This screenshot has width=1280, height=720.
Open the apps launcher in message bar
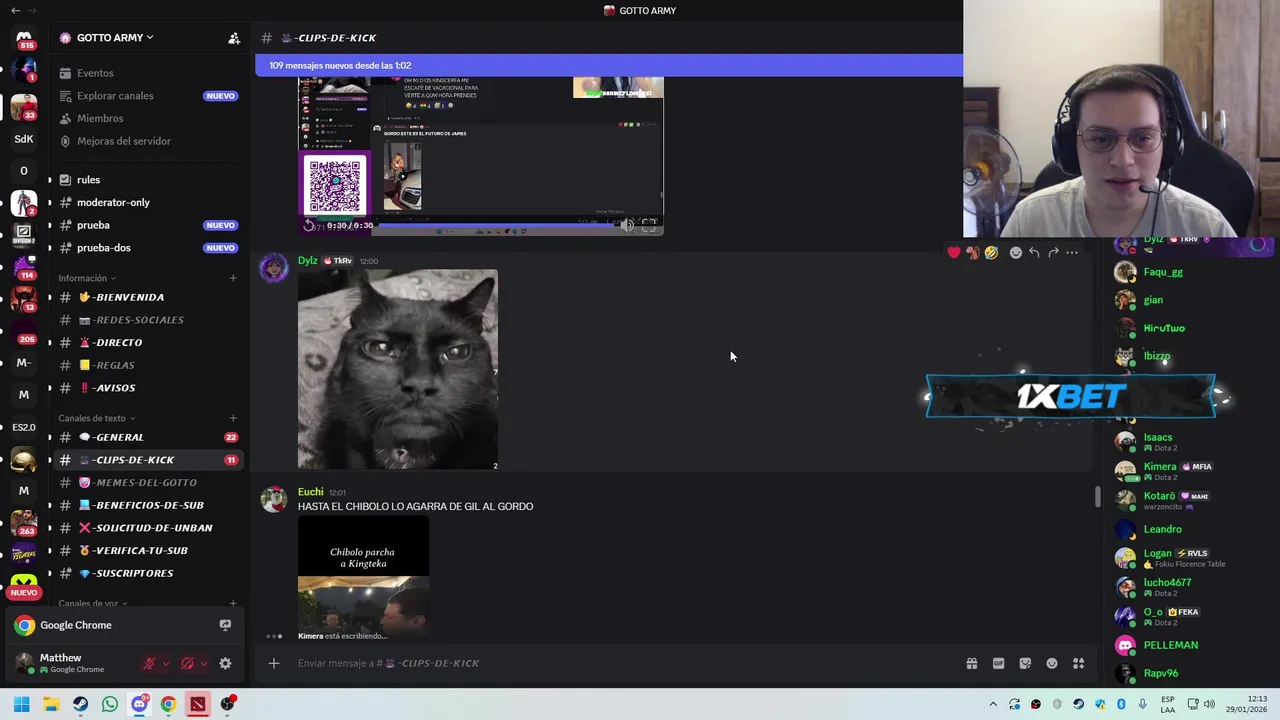point(1079,663)
